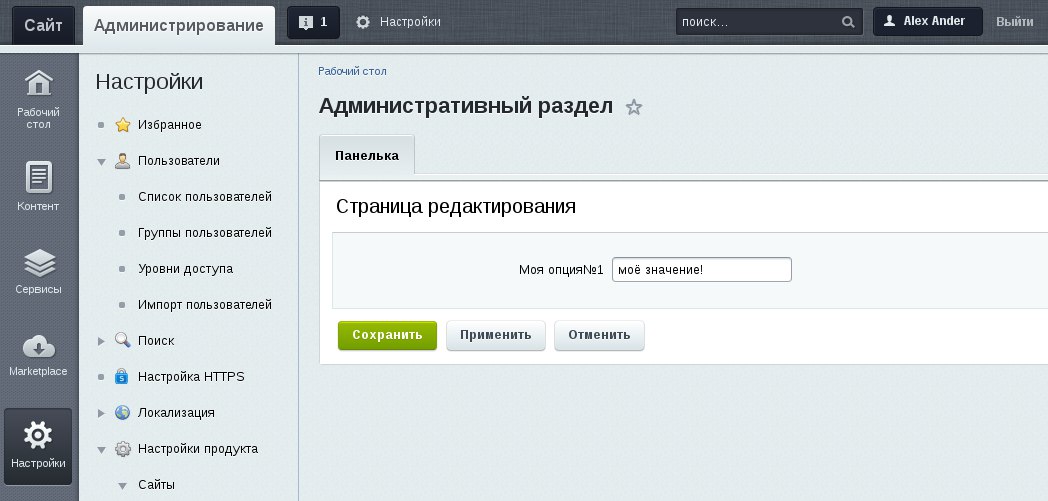The height and width of the screenshot is (501, 1048).
Task: Open the Сервисы sidebar layers icon
Action: [39, 263]
